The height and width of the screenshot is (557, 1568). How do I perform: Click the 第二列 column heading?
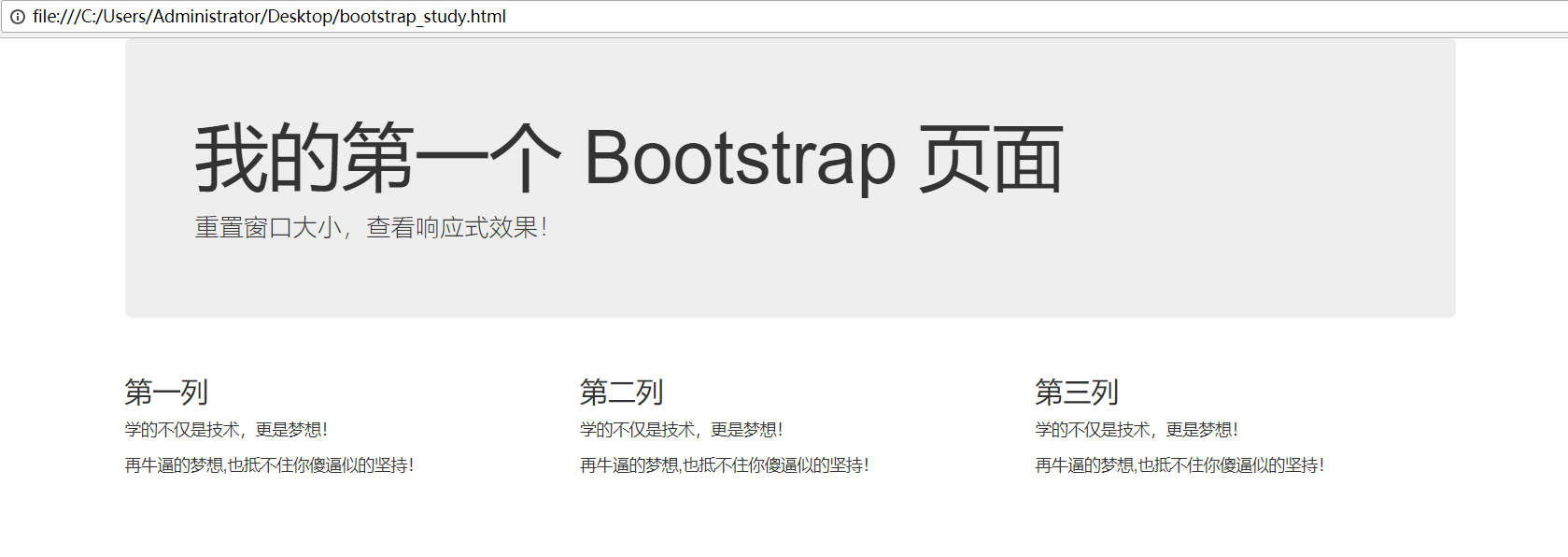tap(621, 393)
